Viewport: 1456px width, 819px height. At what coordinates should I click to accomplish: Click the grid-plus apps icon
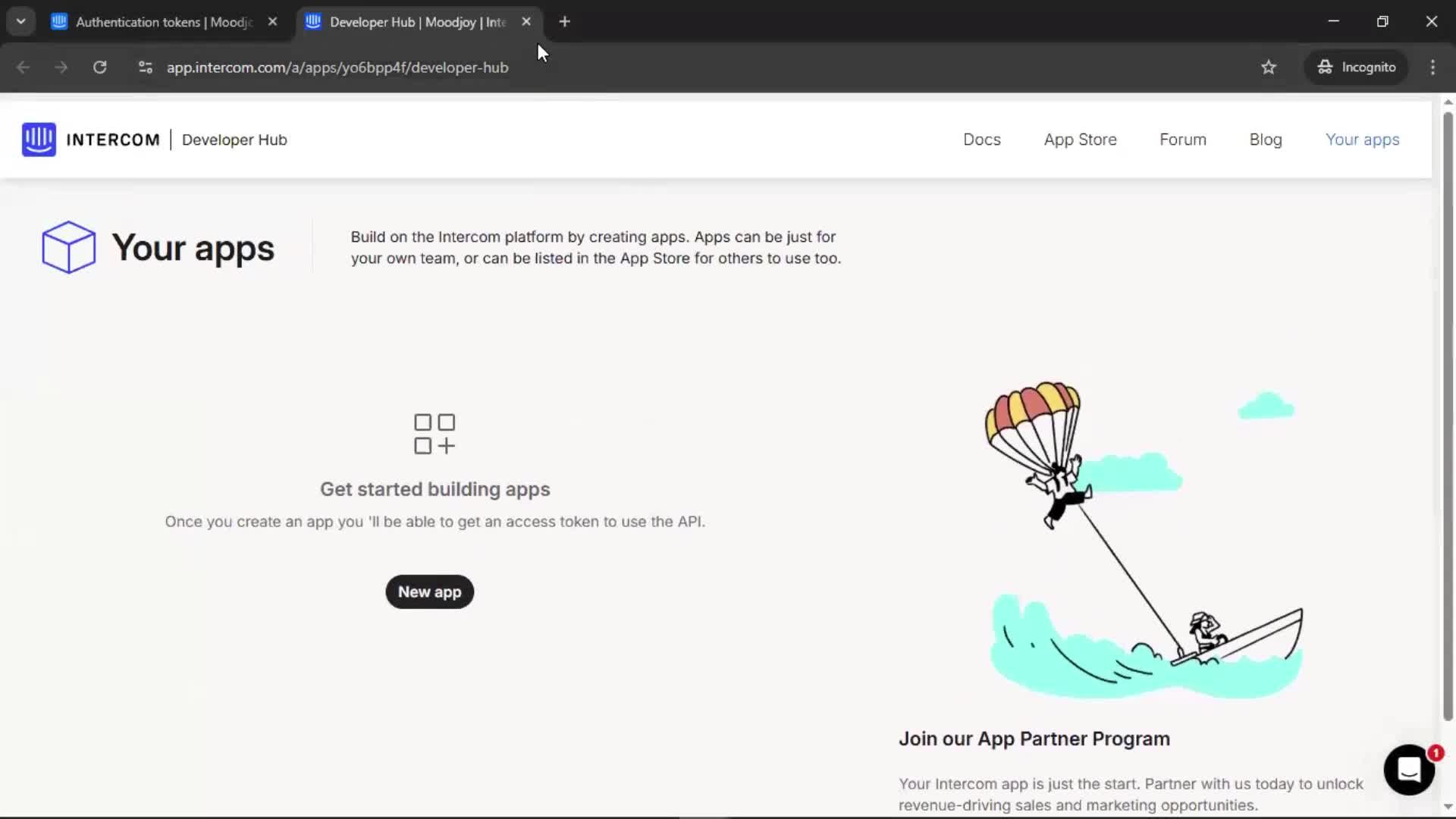pyautogui.click(x=435, y=434)
